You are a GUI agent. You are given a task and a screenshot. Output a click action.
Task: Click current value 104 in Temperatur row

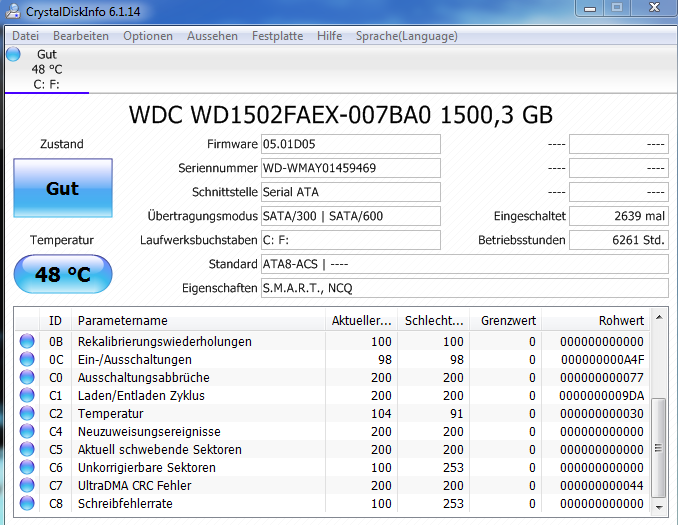pyautogui.click(x=381, y=414)
